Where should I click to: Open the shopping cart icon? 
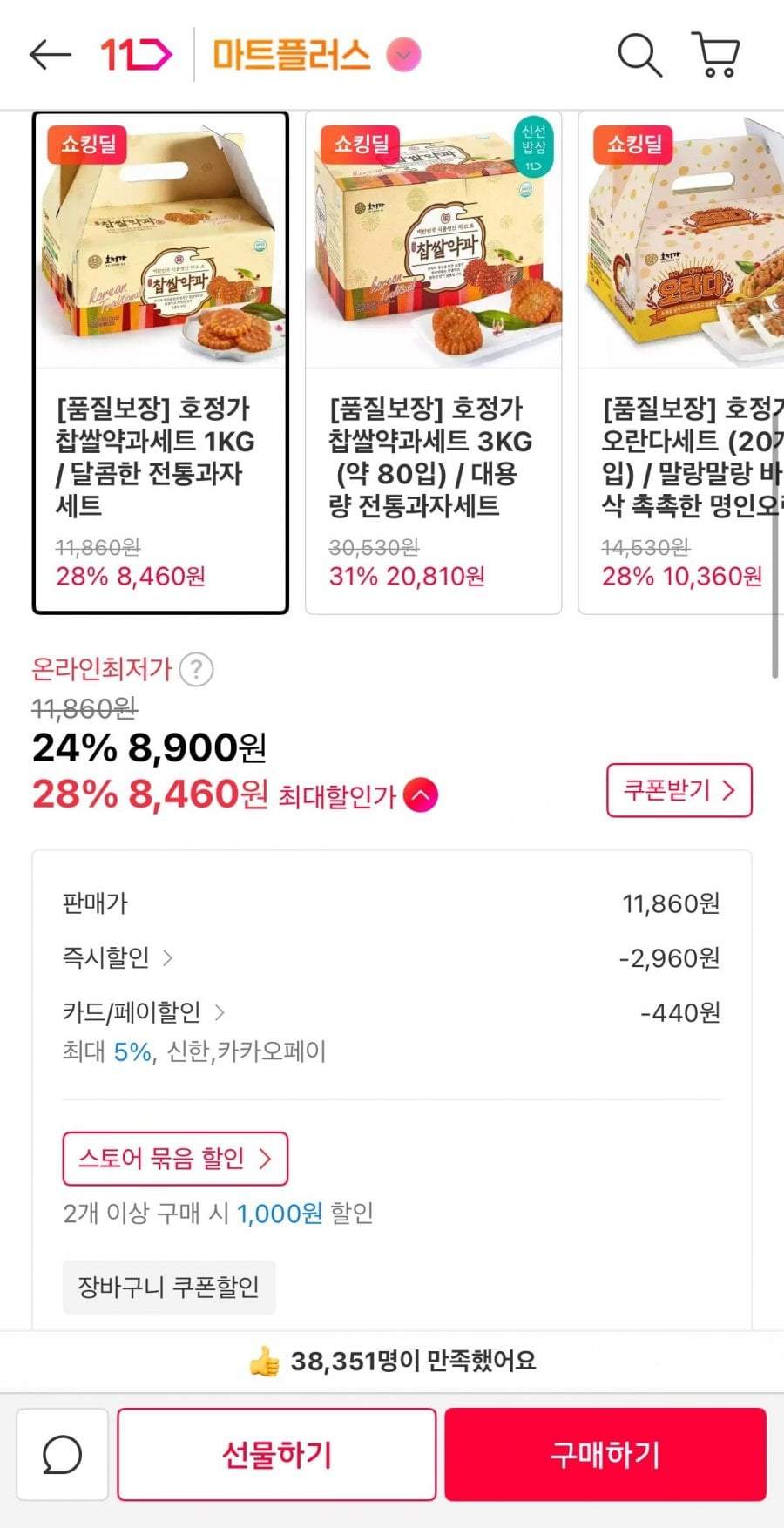click(716, 55)
